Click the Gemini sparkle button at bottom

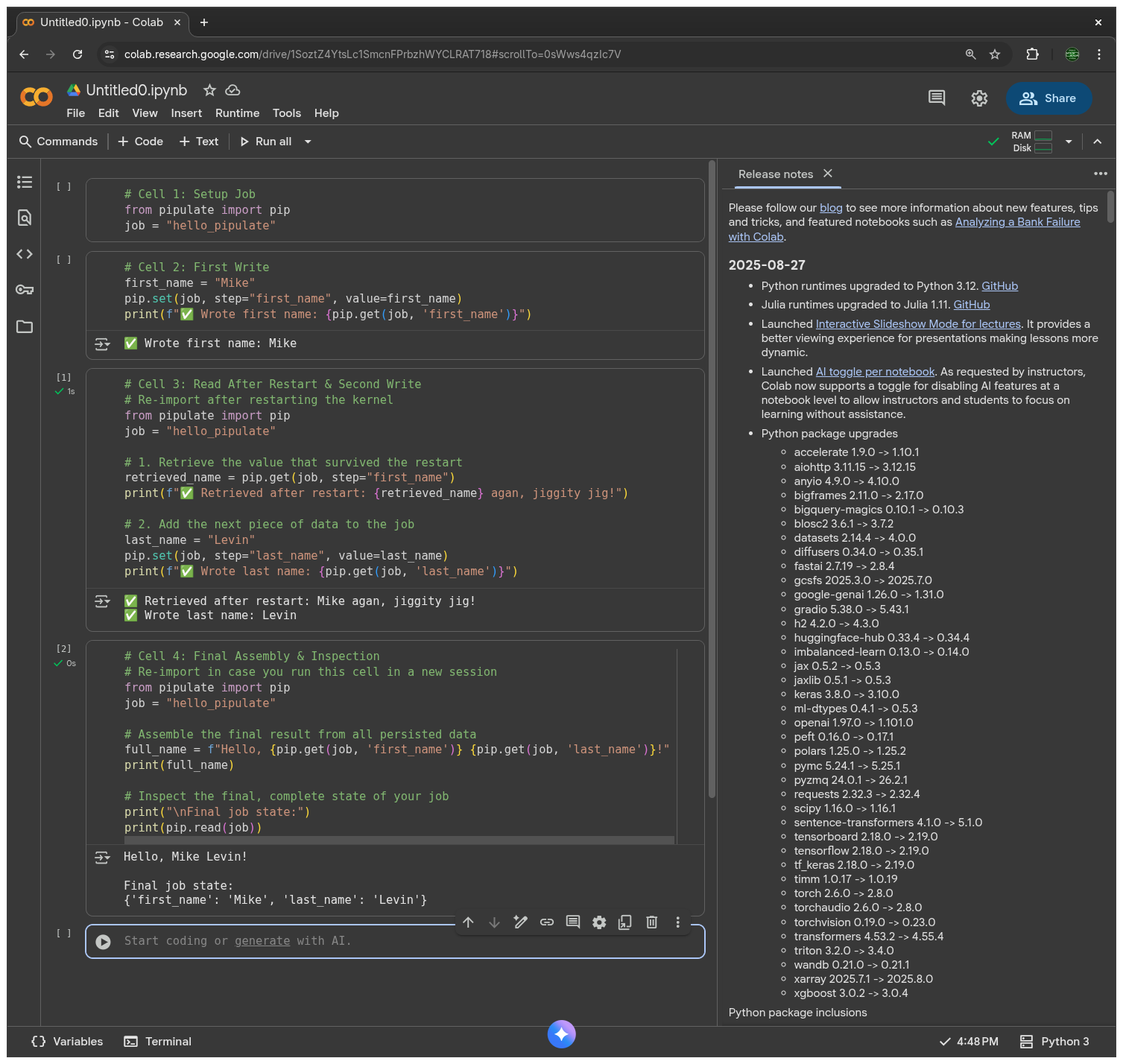point(561,1033)
